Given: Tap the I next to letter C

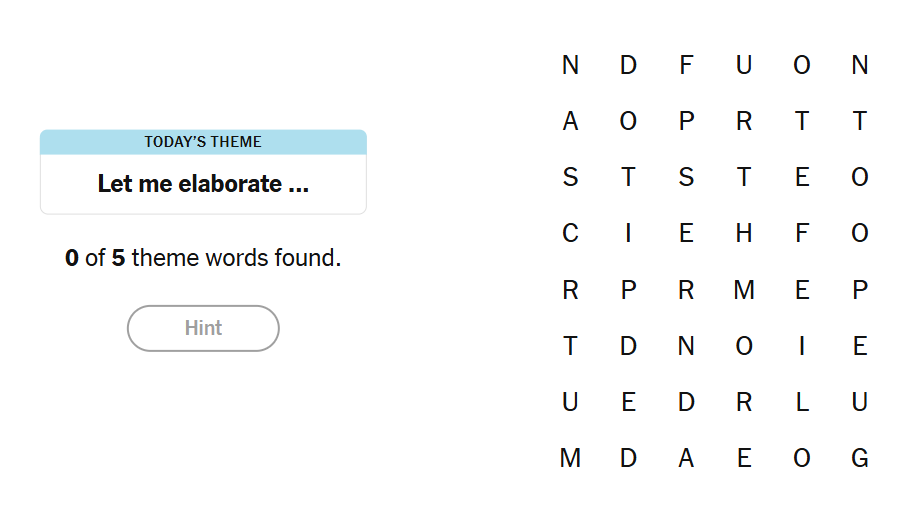Looking at the screenshot, I should (x=628, y=234).
